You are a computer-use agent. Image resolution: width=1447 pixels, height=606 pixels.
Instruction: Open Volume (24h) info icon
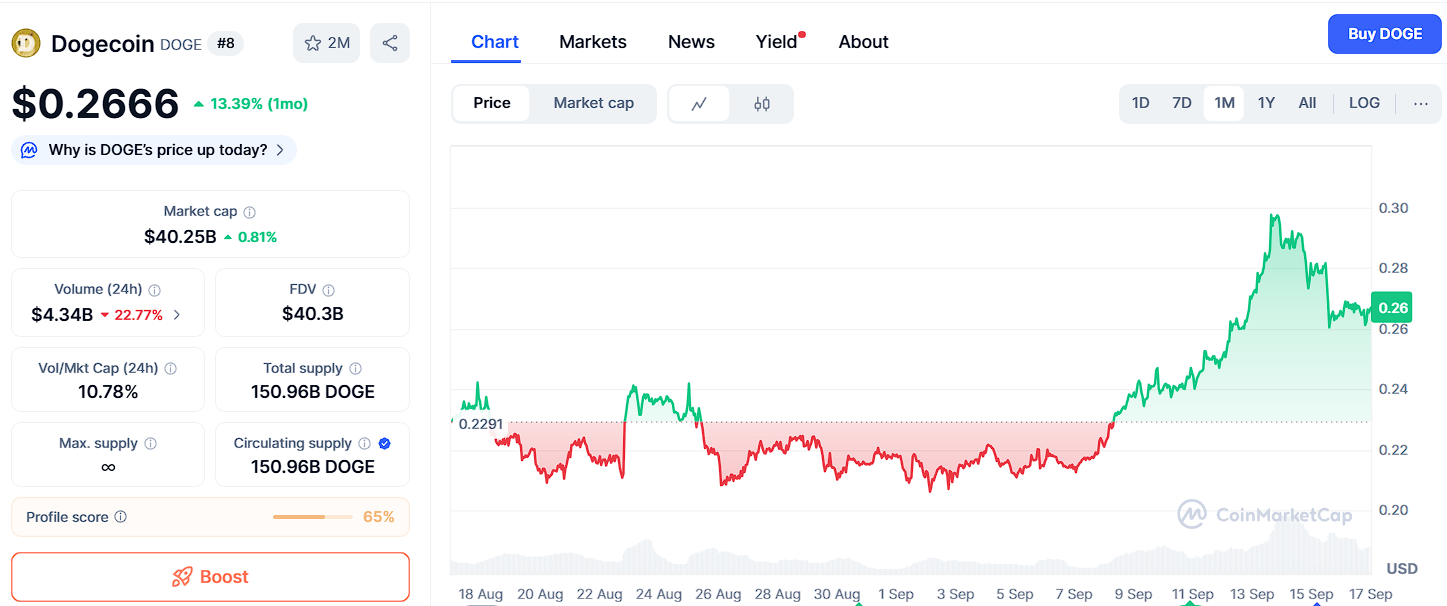(x=155, y=290)
